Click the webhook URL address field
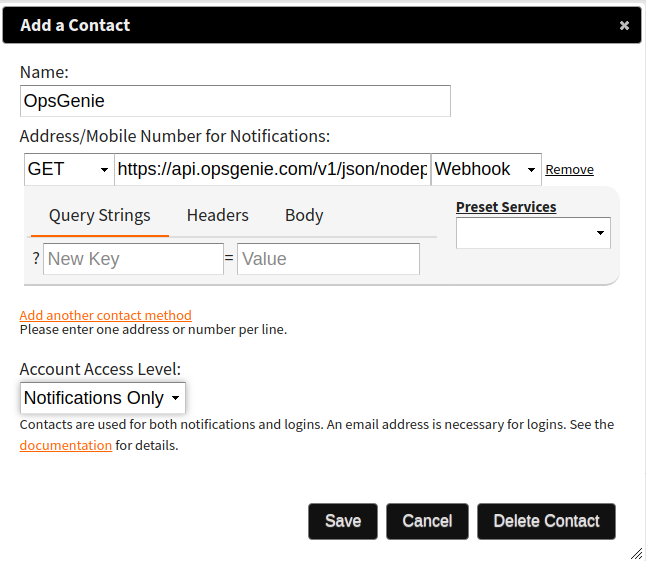This screenshot has width=646, height=561. pos(272,170)
